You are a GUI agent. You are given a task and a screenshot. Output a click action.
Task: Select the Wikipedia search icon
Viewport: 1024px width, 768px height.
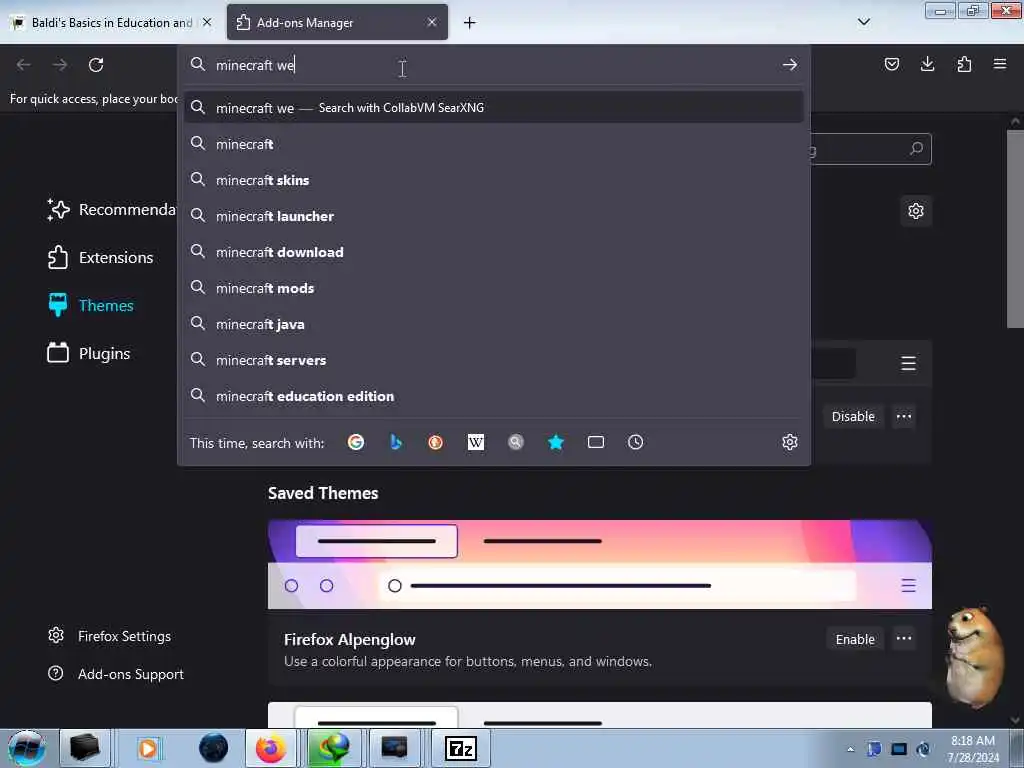[x=475, y=442]
